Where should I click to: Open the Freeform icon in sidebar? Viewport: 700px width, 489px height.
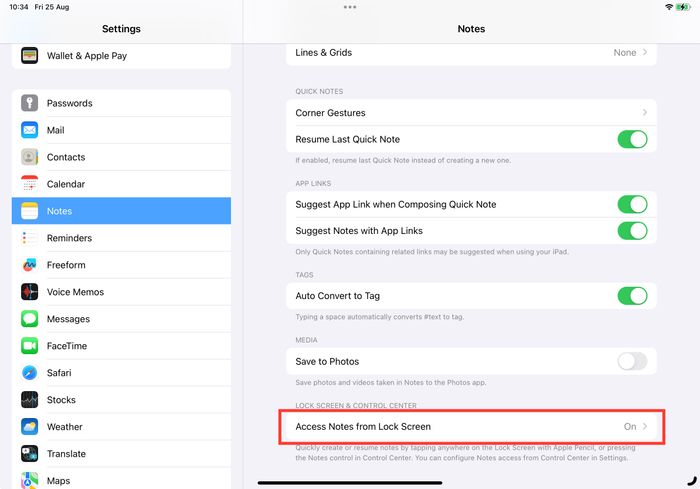[x=30, y=265]
